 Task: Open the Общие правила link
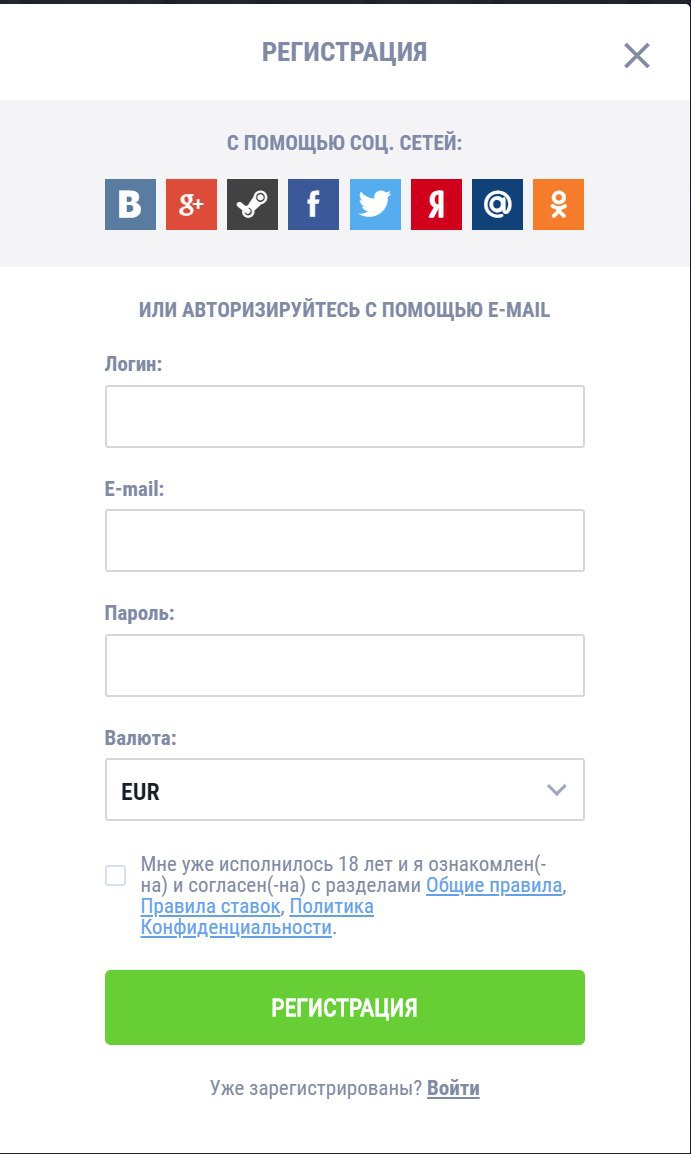click(494, 886)
